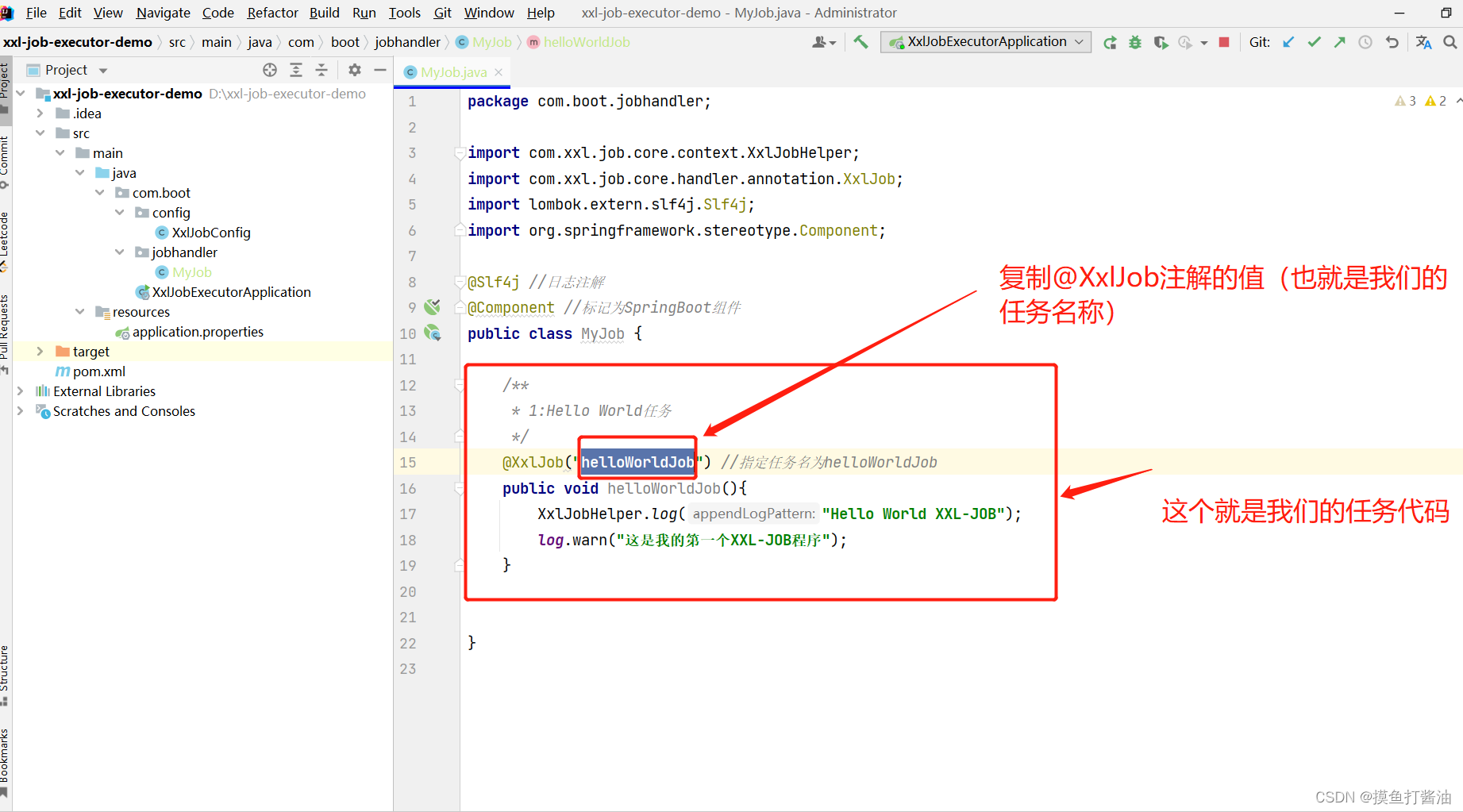
Task: Click the Git Push arrow icon
Action: (x=1340, y=42)
